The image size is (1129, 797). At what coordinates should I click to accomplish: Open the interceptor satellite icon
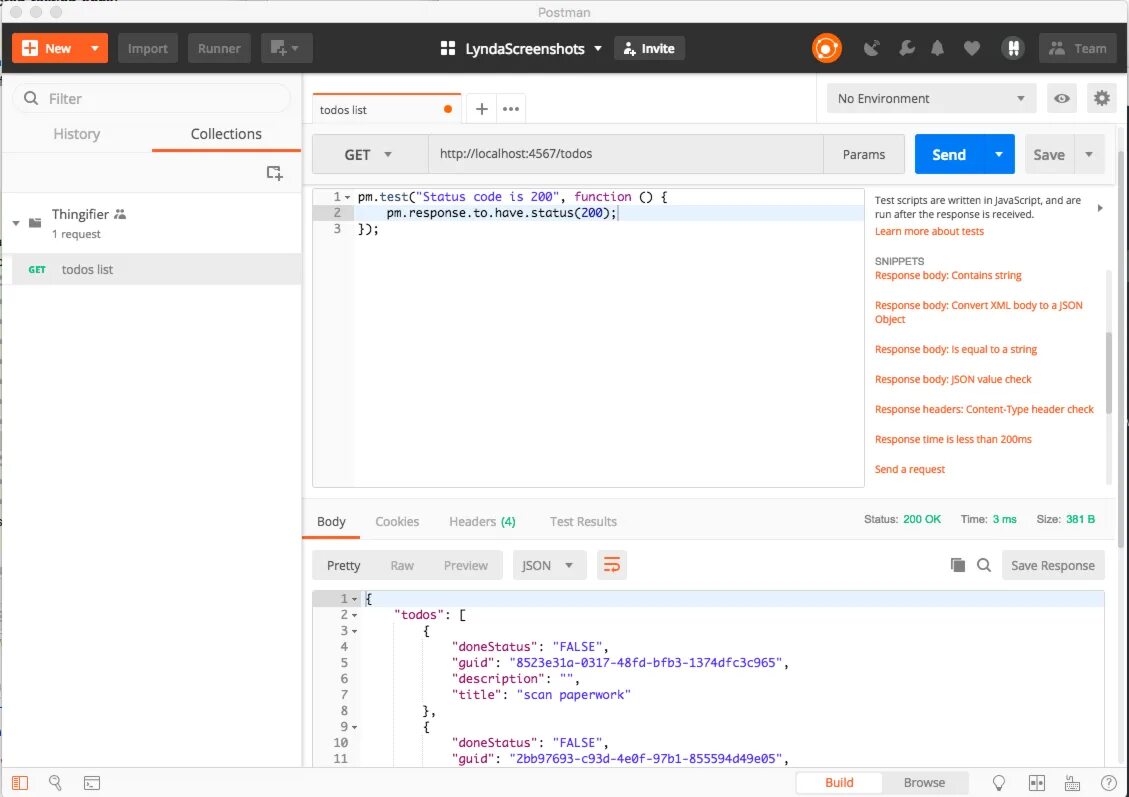click(x=872, y=48)
